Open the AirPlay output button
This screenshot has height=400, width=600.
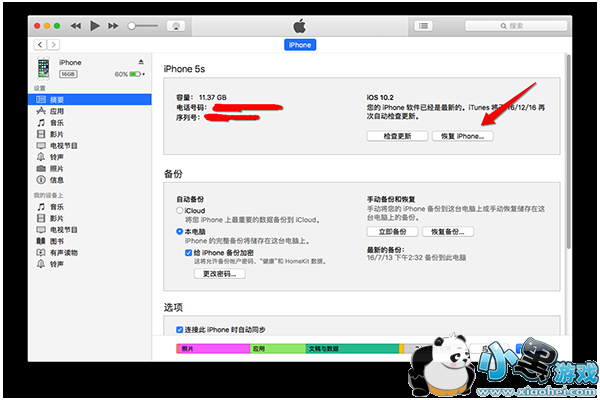tap(176, 26)
